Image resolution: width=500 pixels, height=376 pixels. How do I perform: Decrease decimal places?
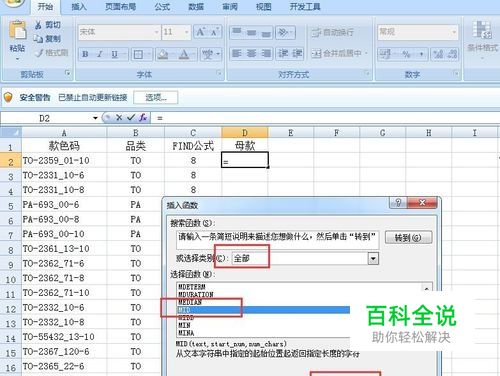point(452,54)
